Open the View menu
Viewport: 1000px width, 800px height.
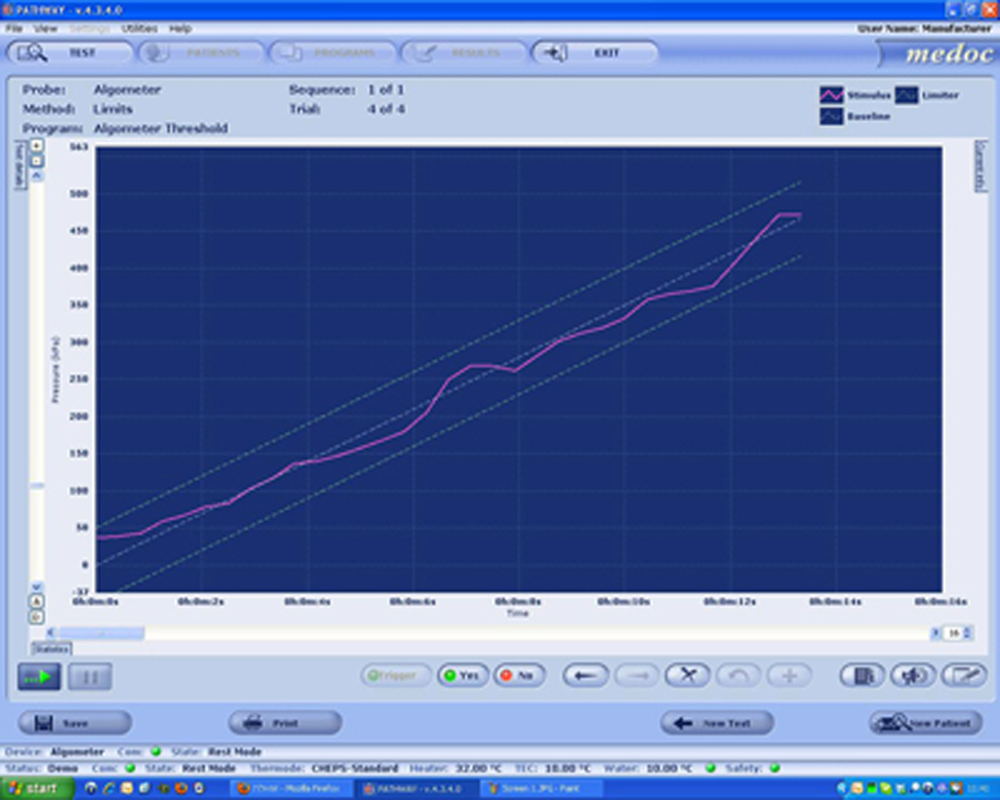coord(45,29)
